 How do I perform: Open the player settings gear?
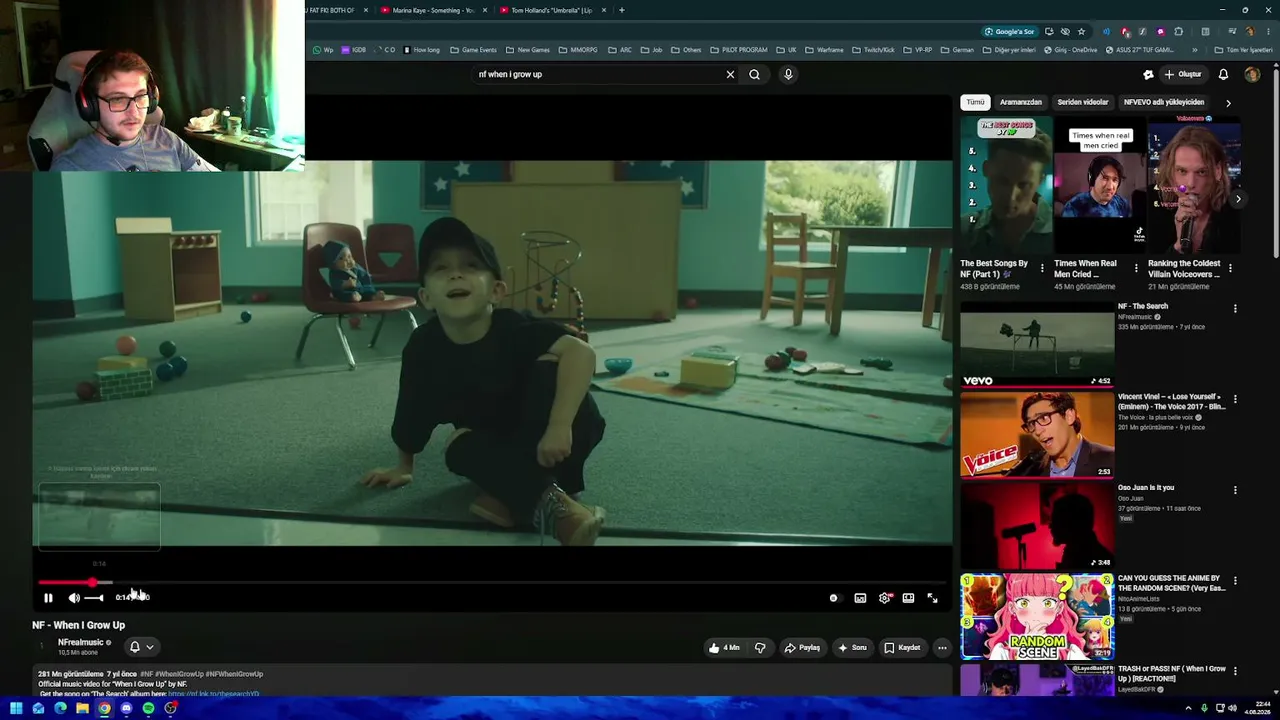884,598
